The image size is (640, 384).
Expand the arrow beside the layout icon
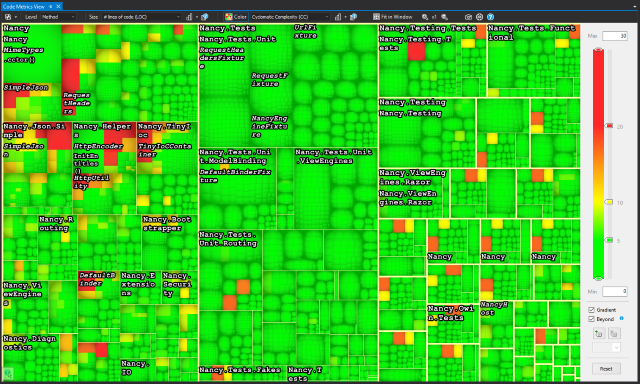point(16,17)
